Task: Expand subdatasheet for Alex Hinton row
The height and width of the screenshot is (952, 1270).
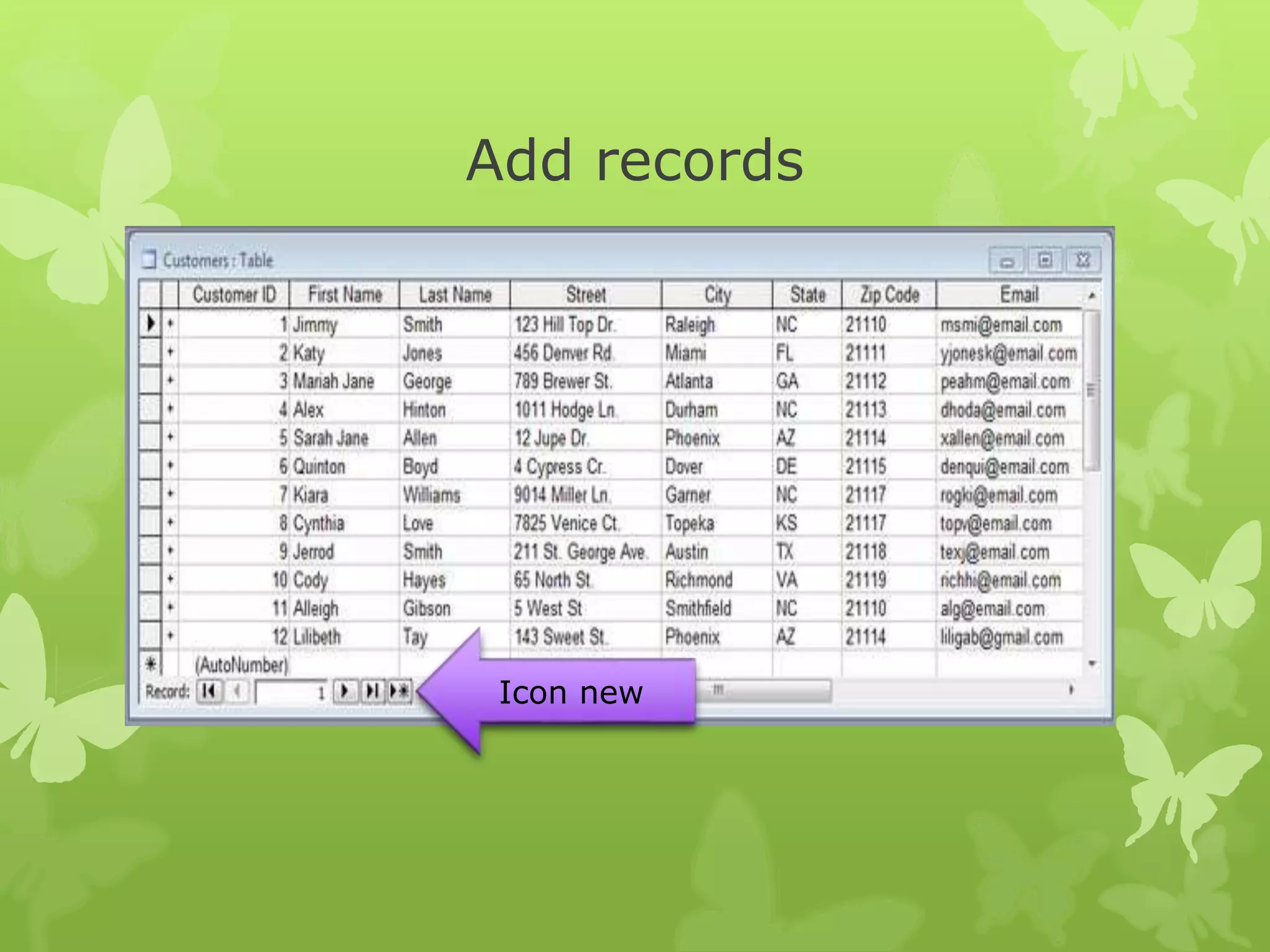Action: click(x=170, y=409)
